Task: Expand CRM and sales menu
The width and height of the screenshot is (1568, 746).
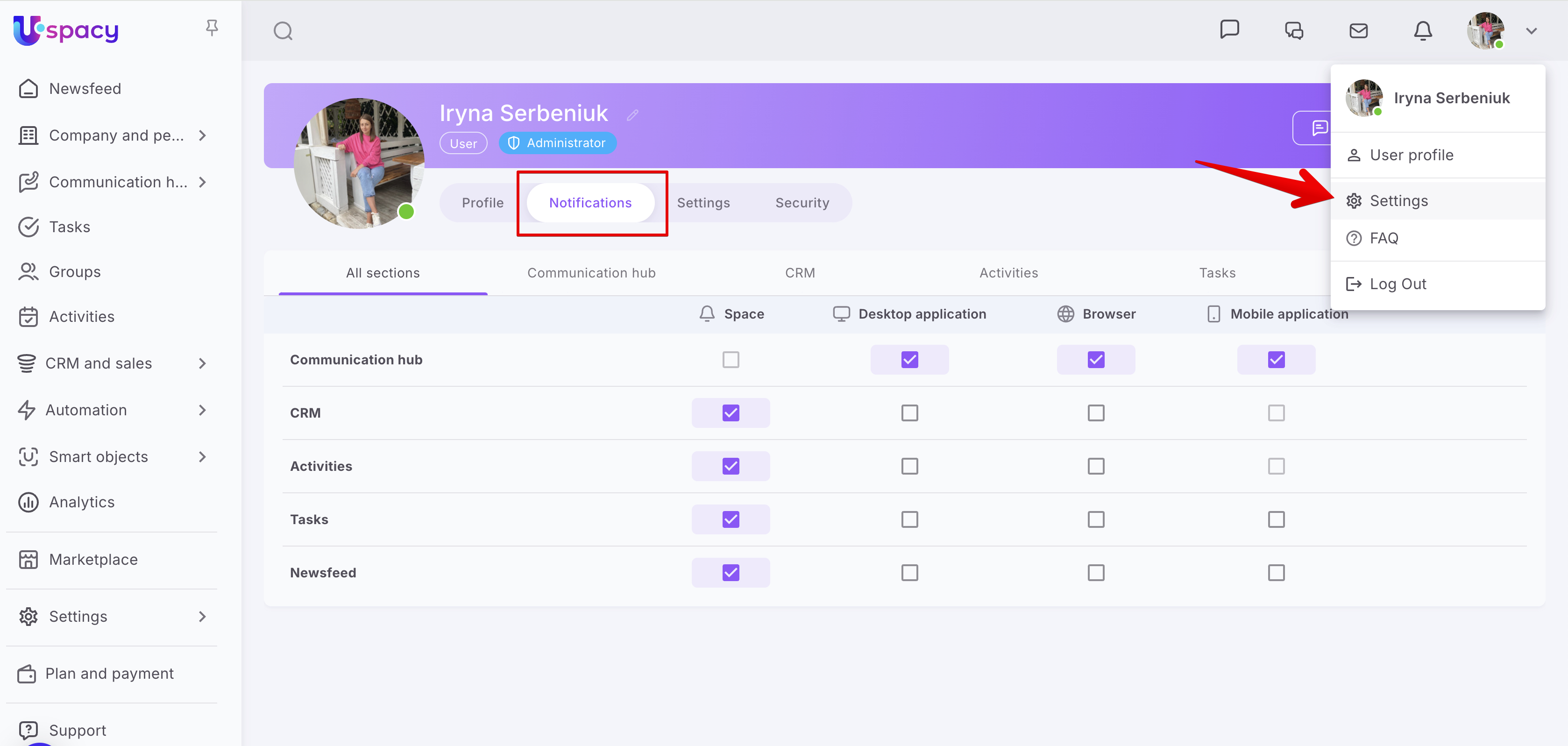Action: pyautogui.click(x=203, y=363)
